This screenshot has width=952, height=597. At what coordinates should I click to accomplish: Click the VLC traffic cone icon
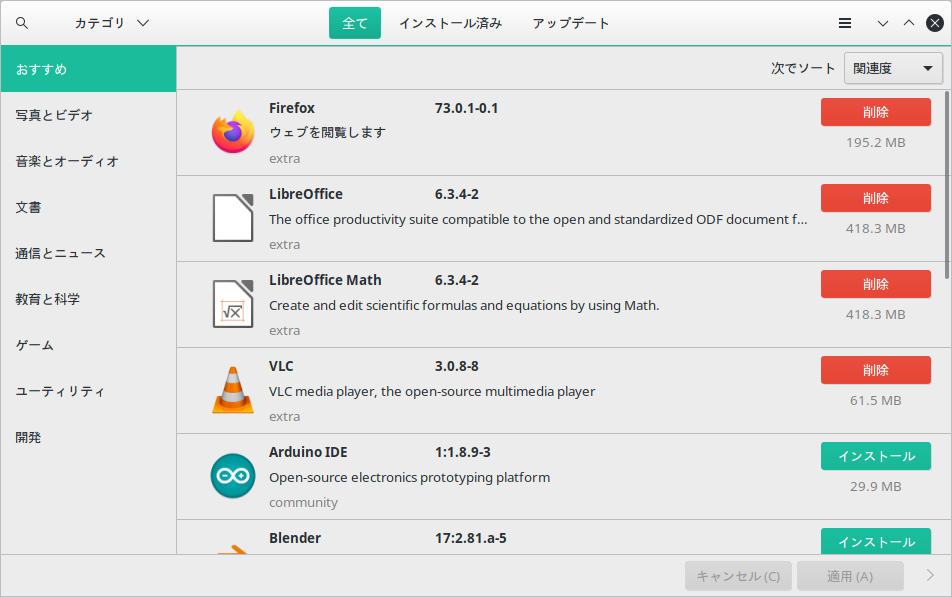tap(233, 391)
